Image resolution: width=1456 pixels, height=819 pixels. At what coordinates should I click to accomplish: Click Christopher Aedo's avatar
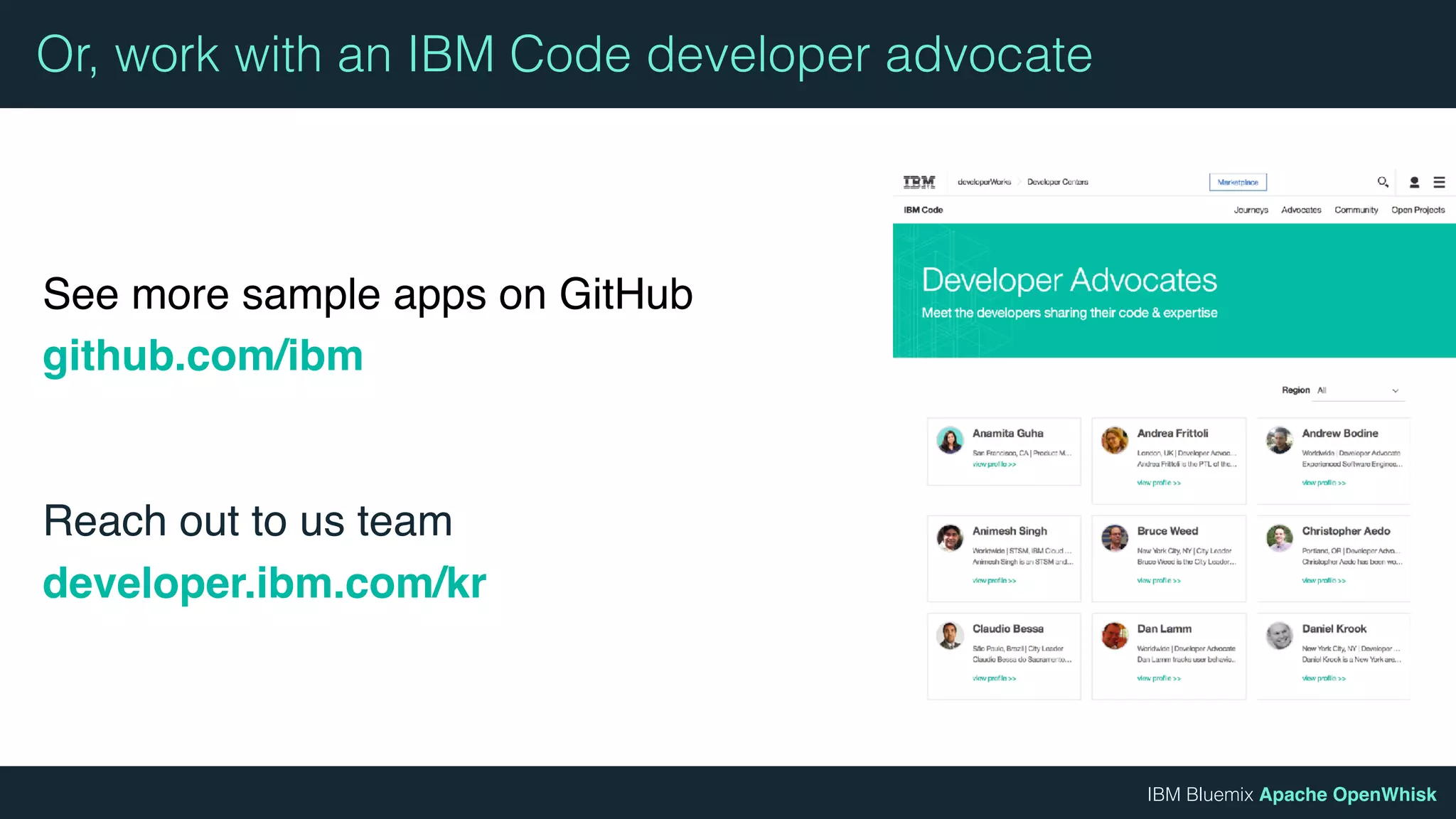click(x=1280, y=538)
